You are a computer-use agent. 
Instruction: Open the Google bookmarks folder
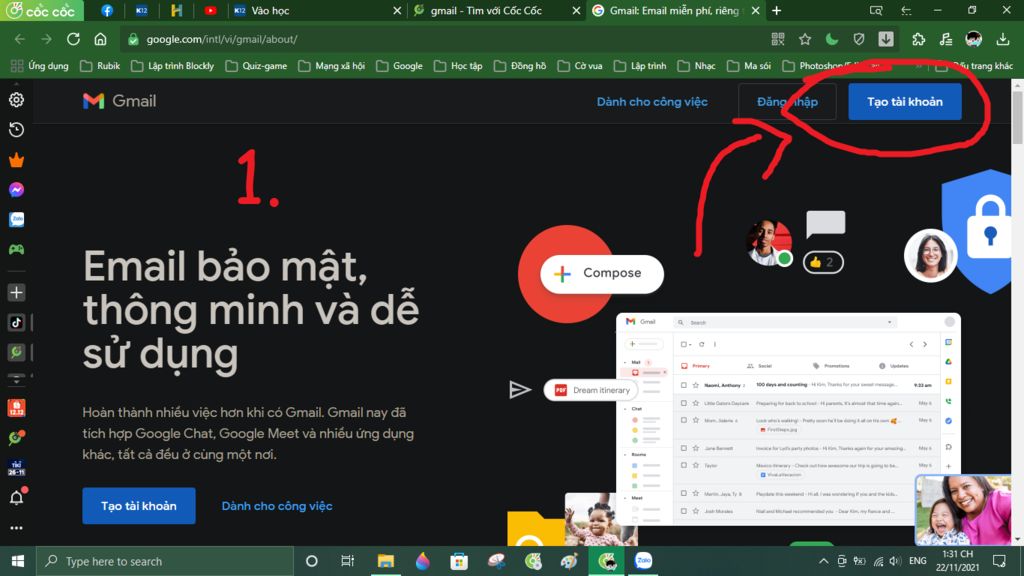(x=400, y=66)
